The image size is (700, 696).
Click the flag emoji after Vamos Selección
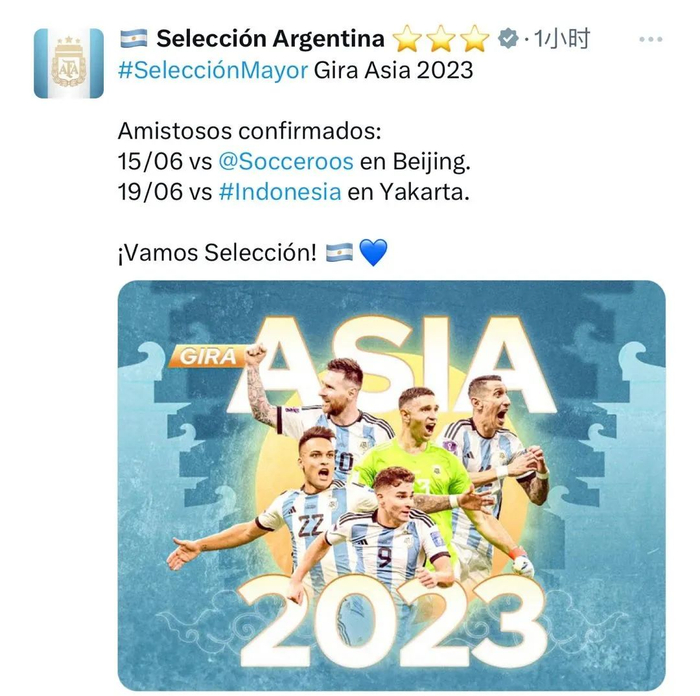pos(339,253)
